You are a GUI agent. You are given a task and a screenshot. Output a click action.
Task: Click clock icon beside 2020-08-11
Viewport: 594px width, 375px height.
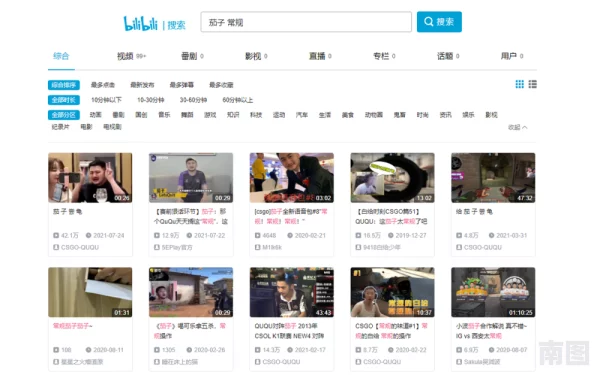pos(88,350)
